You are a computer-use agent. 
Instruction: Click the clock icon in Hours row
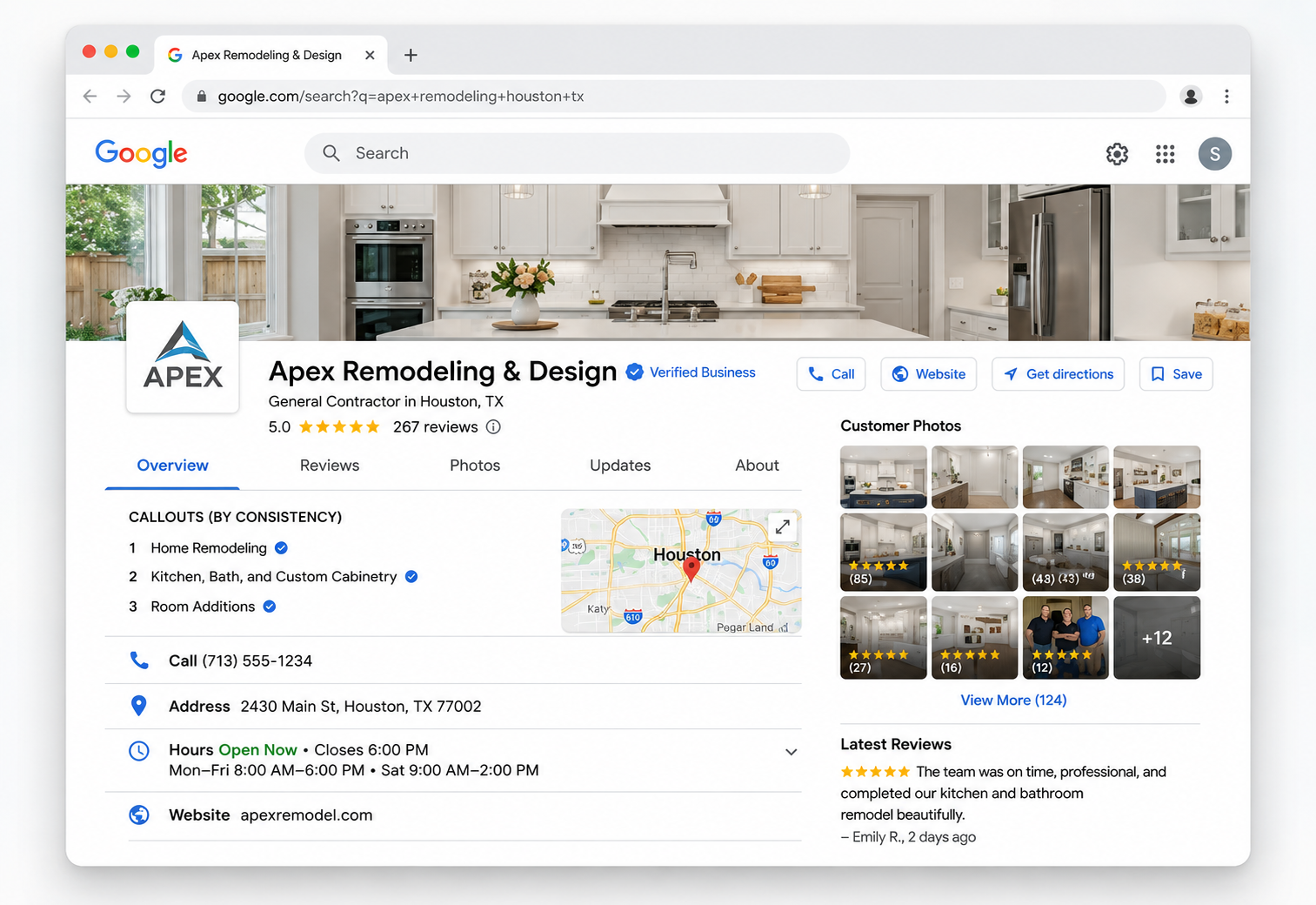point(139,750)
